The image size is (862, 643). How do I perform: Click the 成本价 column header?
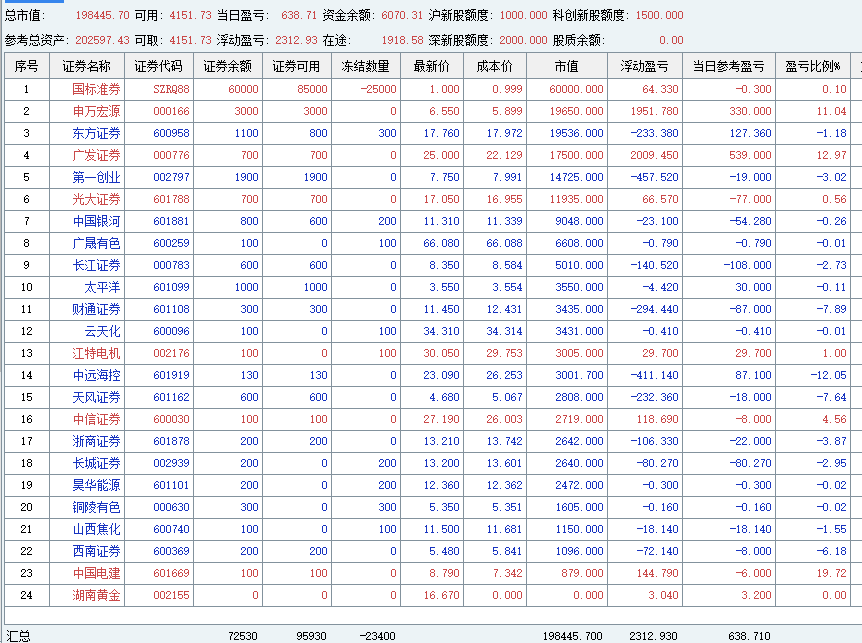click(x=495, y=66)
